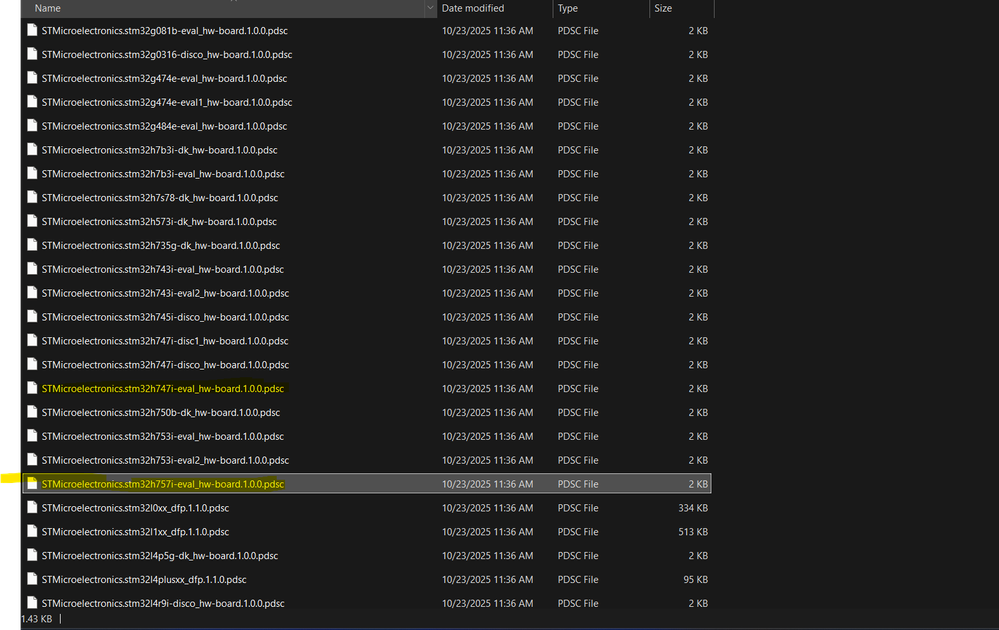
Task: Select STMicroelectronics.stm32h7b3i-eval_hw-board.1.0.0.pdsc file name
Action: [x=163, y=174]
